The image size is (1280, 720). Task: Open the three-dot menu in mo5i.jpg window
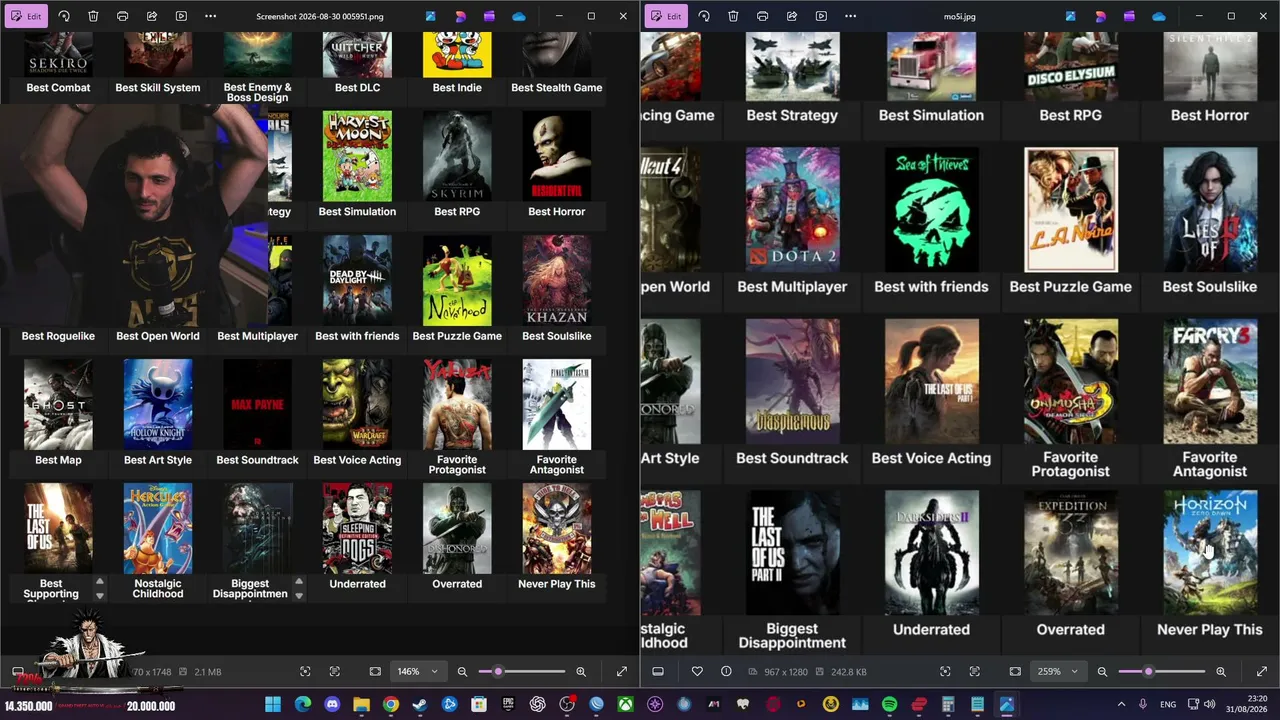850,16
